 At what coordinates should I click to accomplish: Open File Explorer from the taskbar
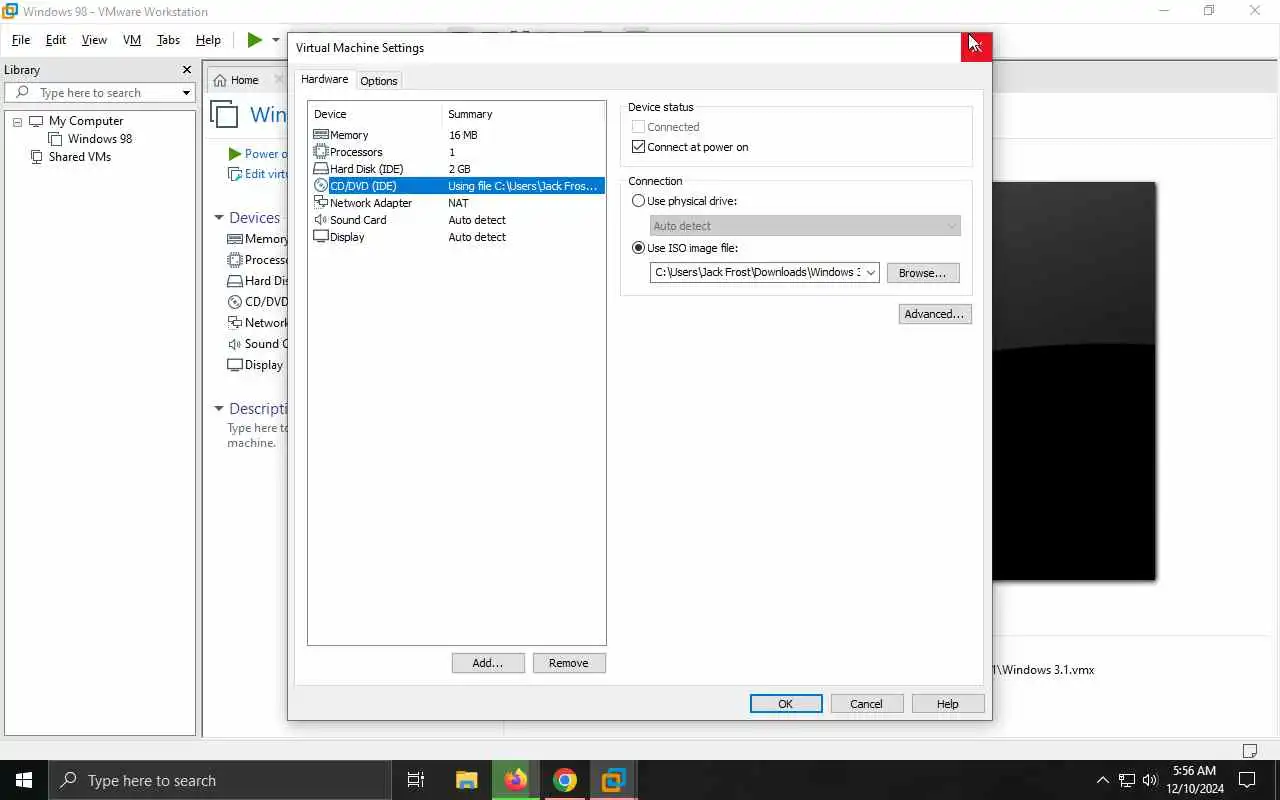[x=467, y=780]
